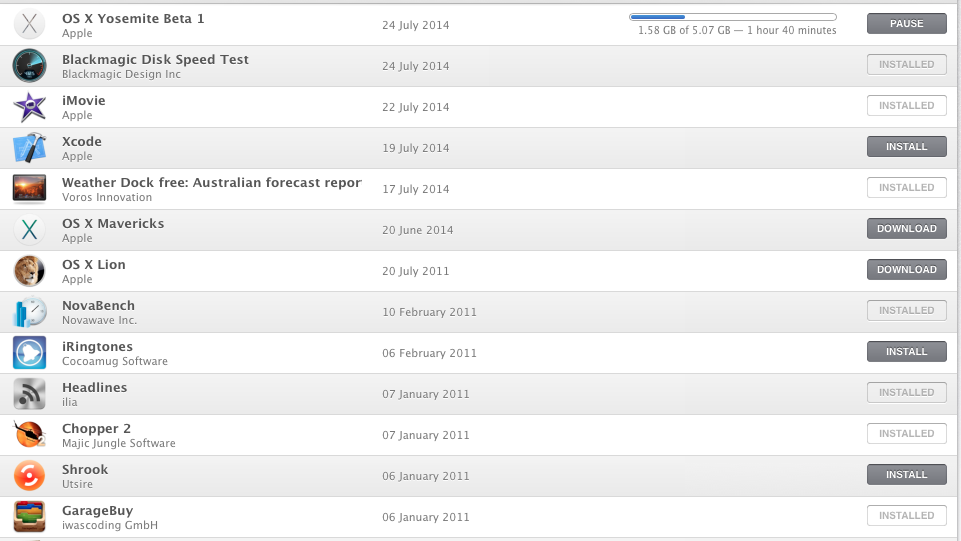Download OS X Lion

click(x=906, y=270)
